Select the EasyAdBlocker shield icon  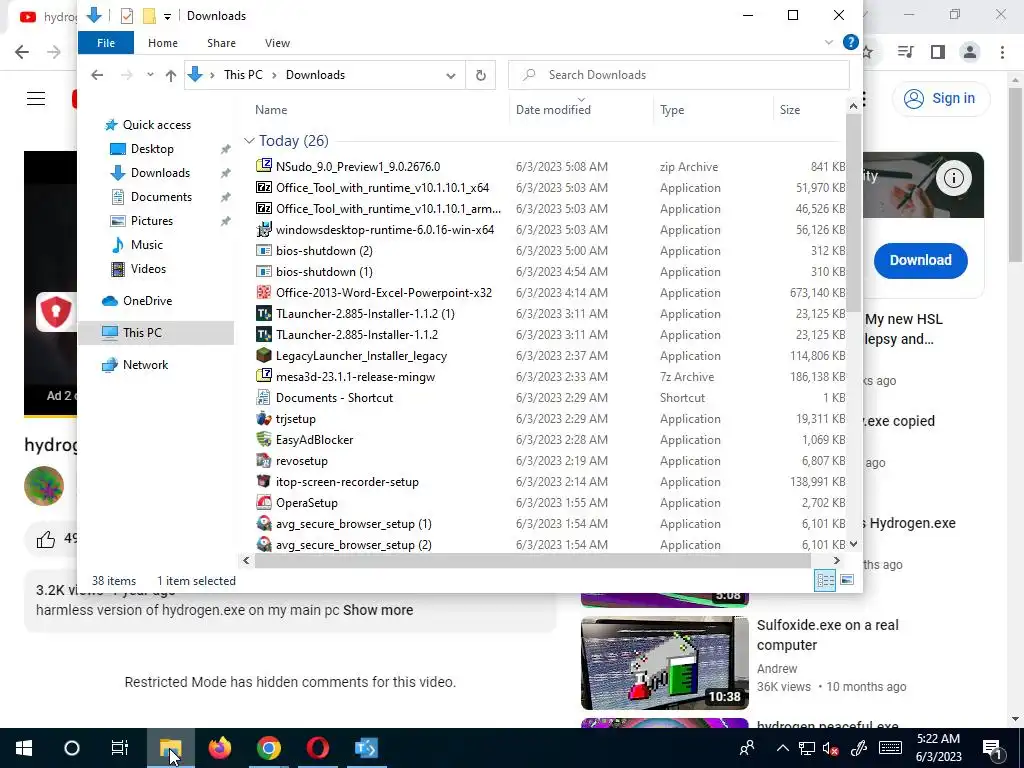264,439
